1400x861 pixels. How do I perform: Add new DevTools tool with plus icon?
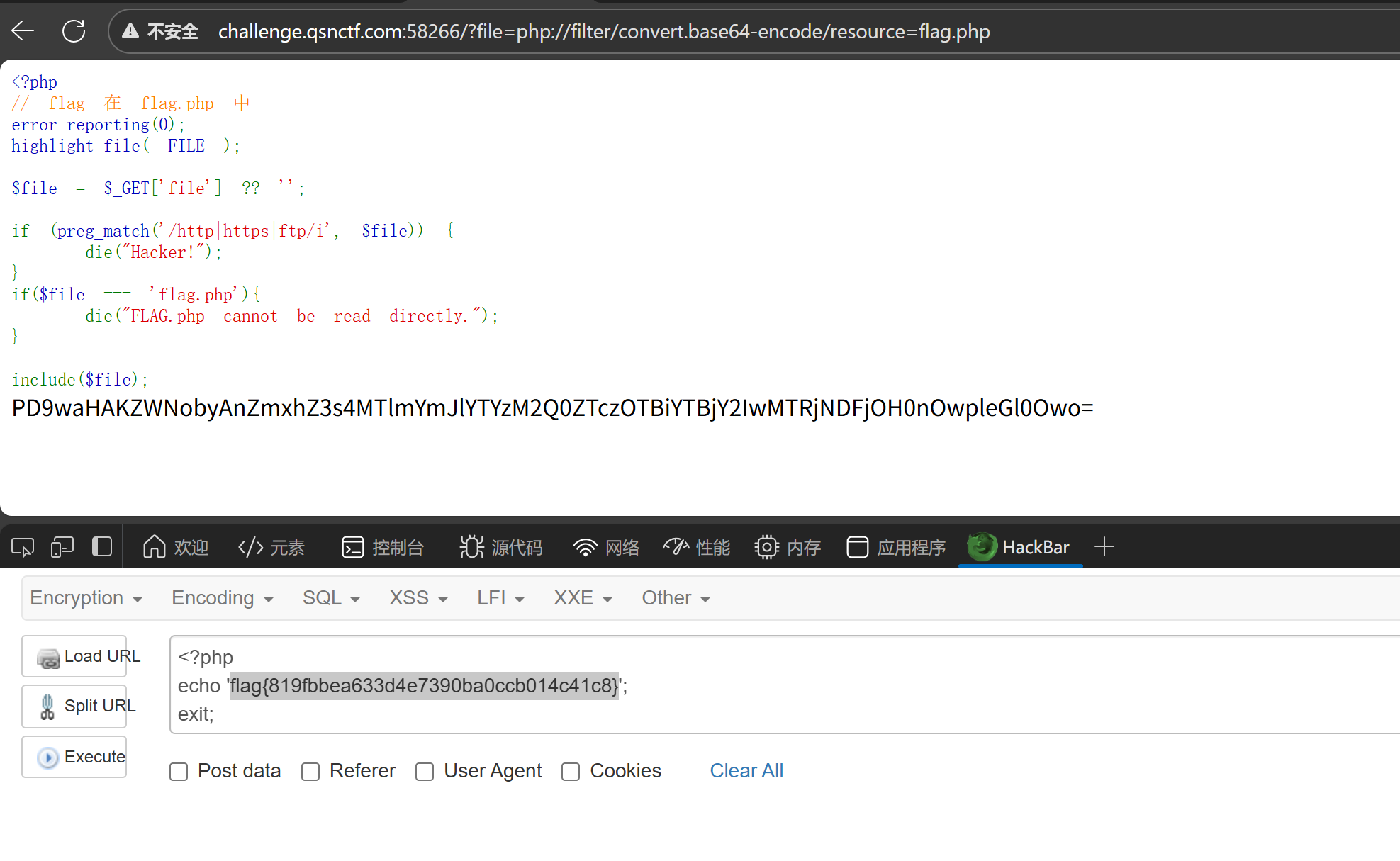1104,547
